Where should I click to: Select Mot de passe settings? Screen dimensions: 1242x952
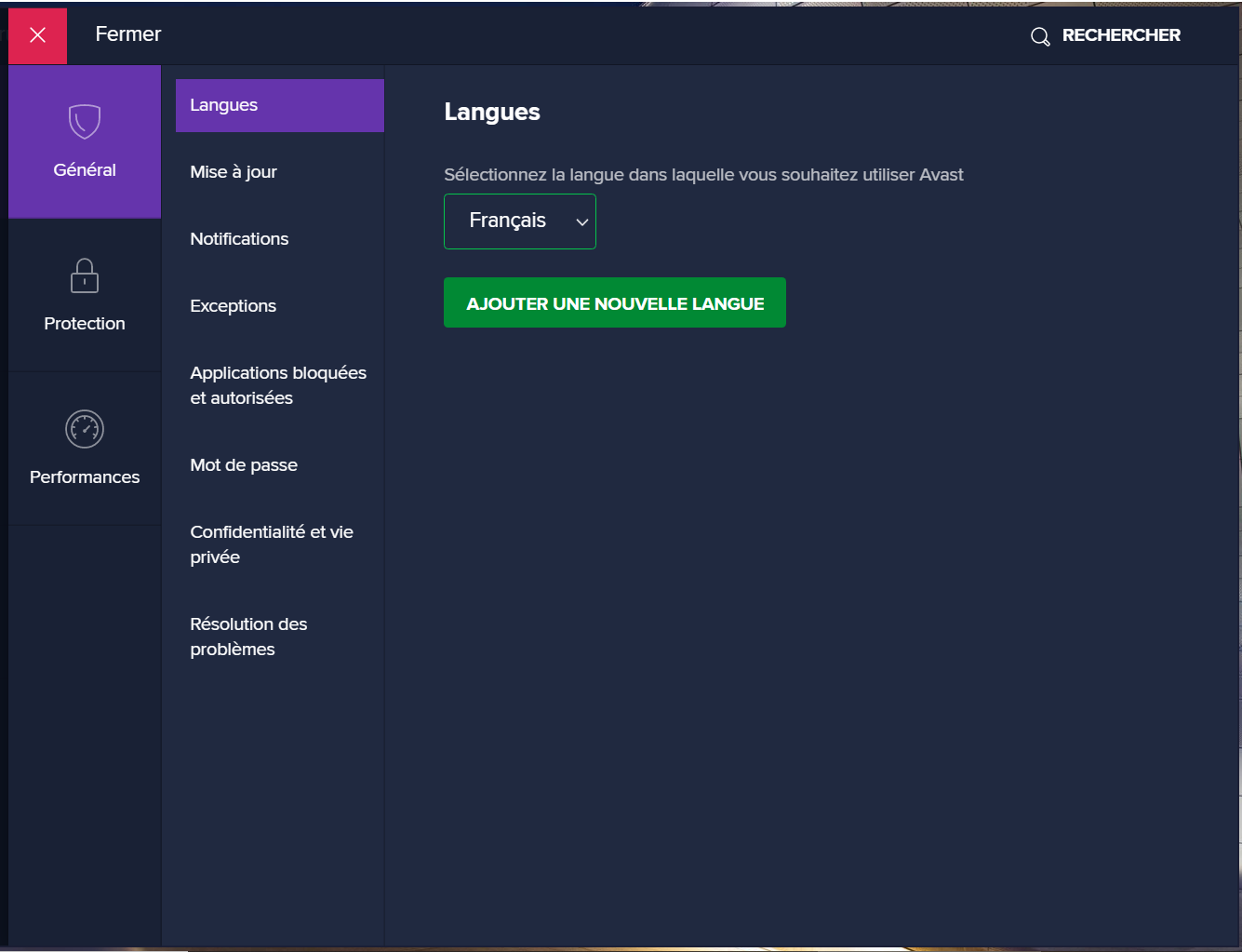click(244, 465)
